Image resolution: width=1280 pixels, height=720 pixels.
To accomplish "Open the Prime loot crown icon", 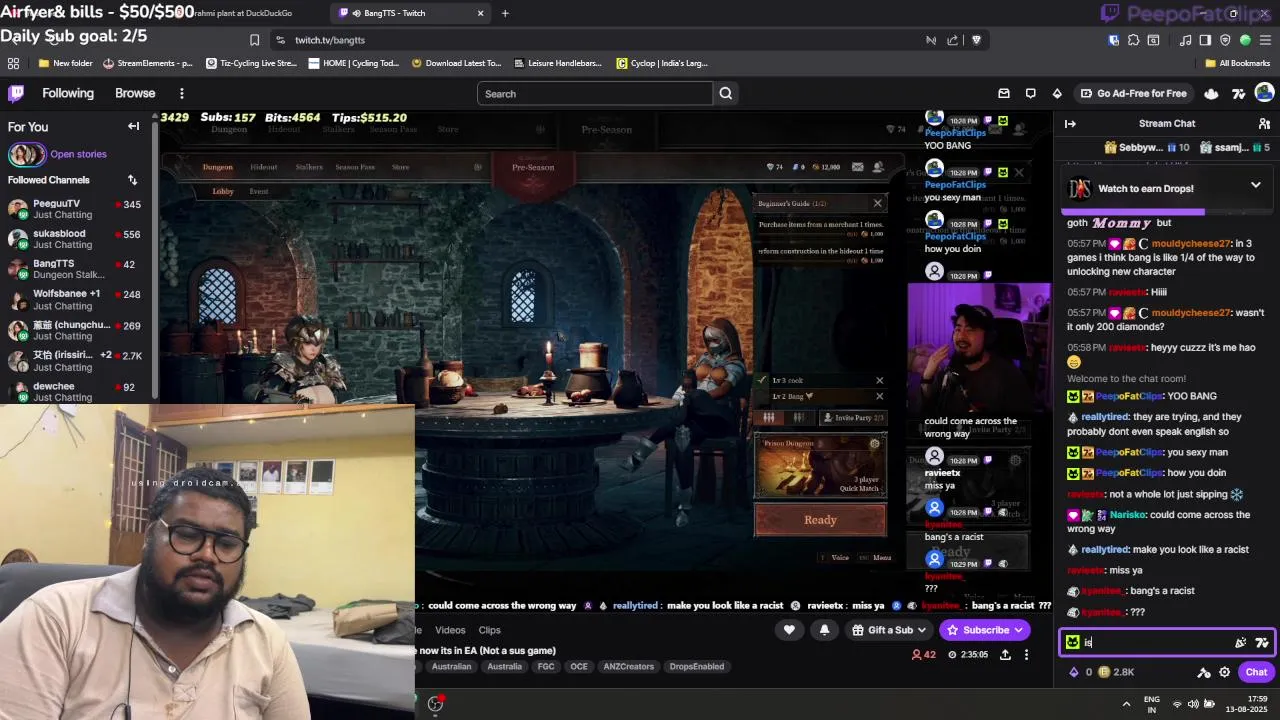I will click(1211, 93).
